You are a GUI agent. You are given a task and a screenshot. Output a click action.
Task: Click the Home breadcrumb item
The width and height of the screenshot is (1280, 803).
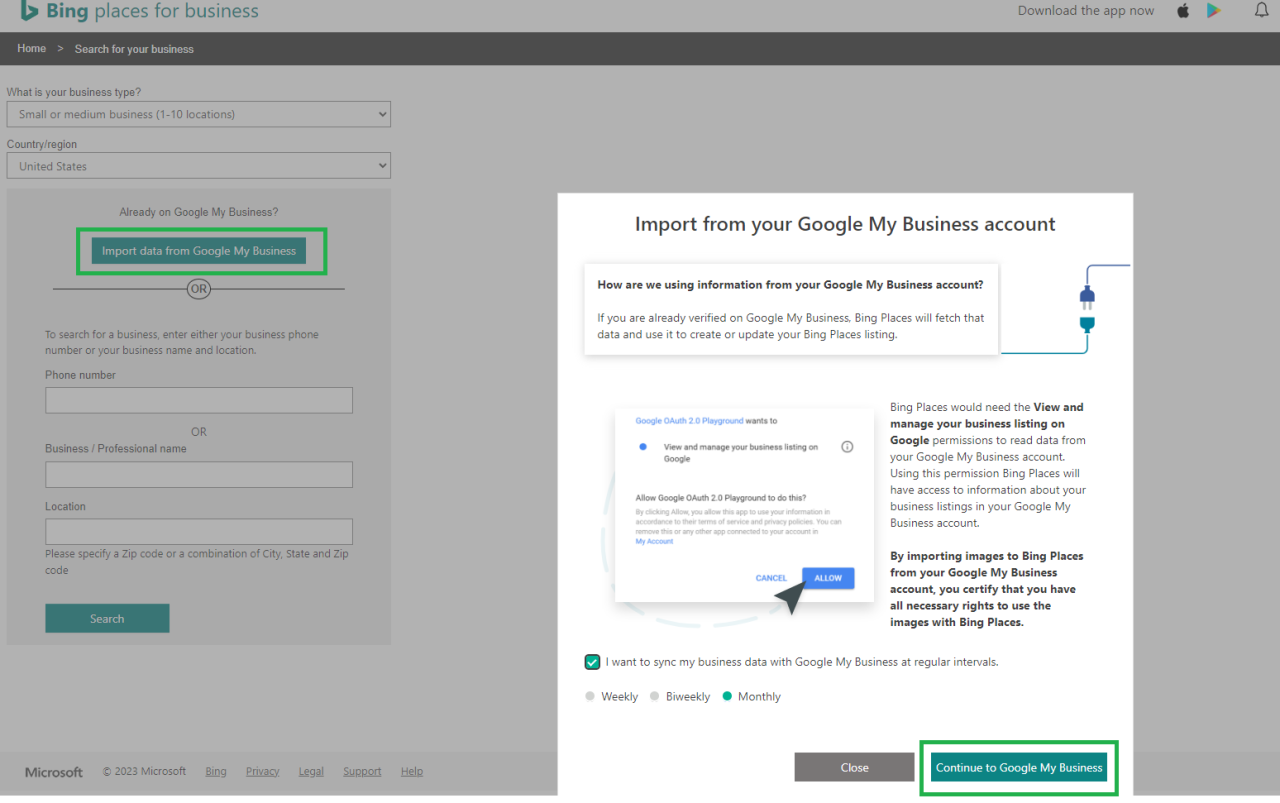click(x=31, y=48)
